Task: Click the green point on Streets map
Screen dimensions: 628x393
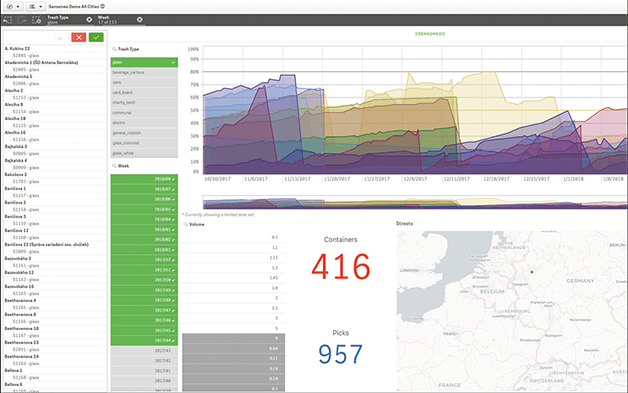Action: click(532, 272)
